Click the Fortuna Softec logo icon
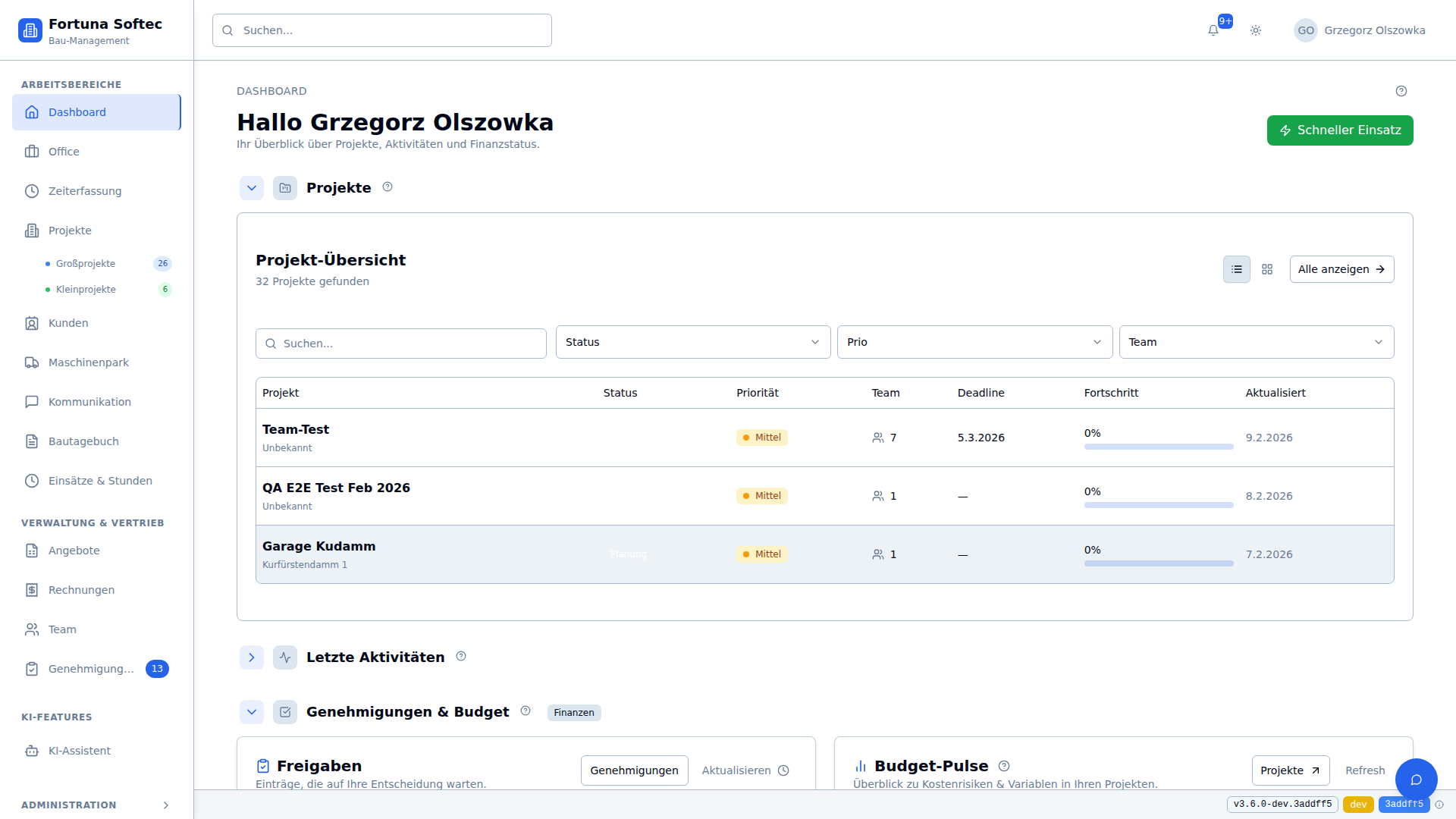Screen dimensions: 1456x819 tap(30, 30)
